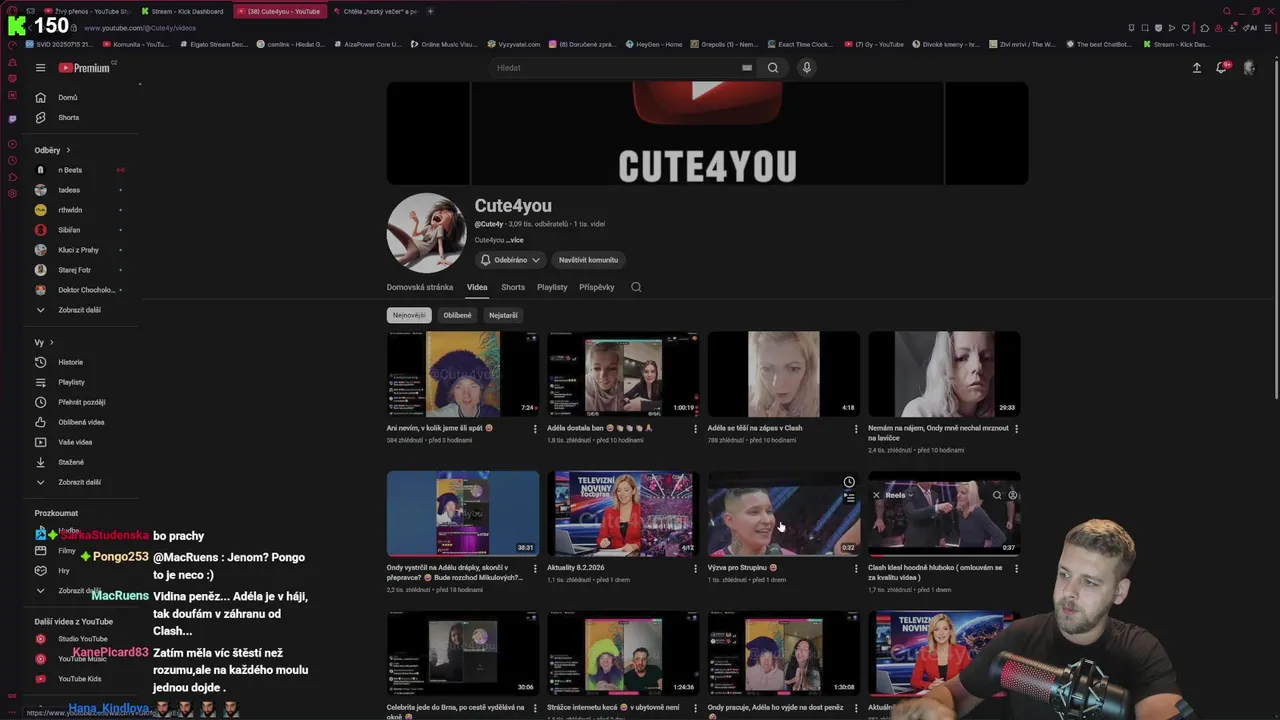Open options menu for 'Aktuality 8.2.2026' video
This screenshot has height=720, width=1280.
click(695, 569)
